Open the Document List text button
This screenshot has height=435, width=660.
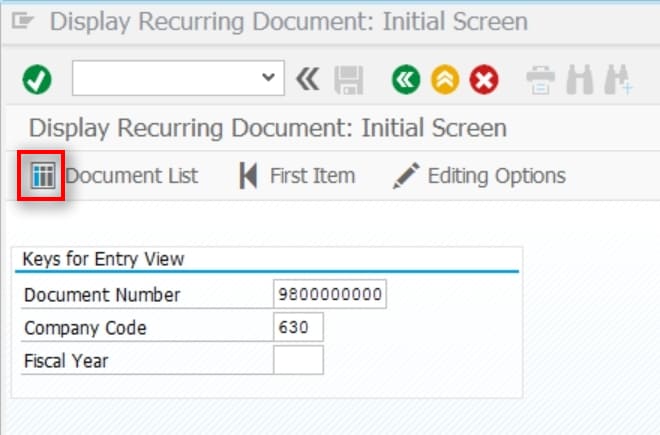tap(131, 176)
